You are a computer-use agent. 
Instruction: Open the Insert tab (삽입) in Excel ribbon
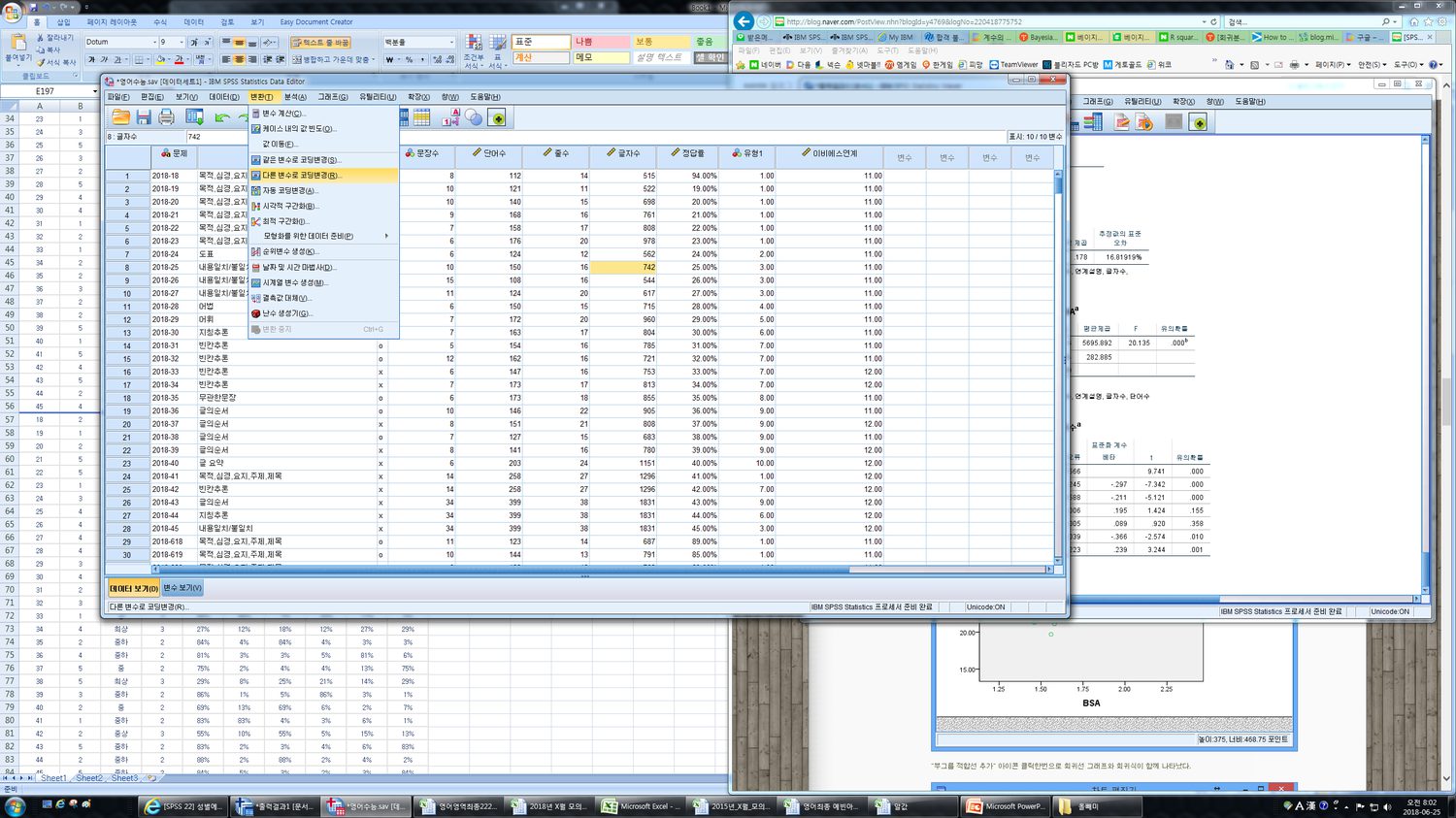pyautogui.click(x=63, y=21)
